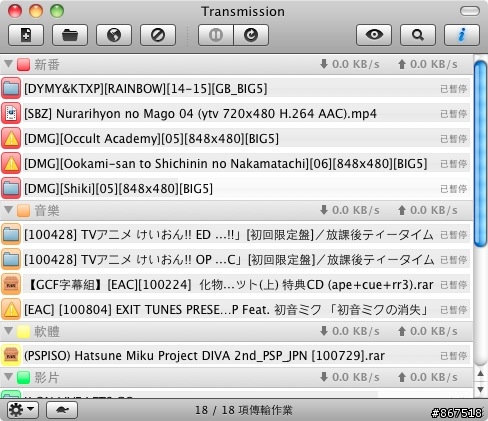Click the orange minimize button of Transmission window
This screenshot has width=488, height=421.
click(x=36, y=11)
